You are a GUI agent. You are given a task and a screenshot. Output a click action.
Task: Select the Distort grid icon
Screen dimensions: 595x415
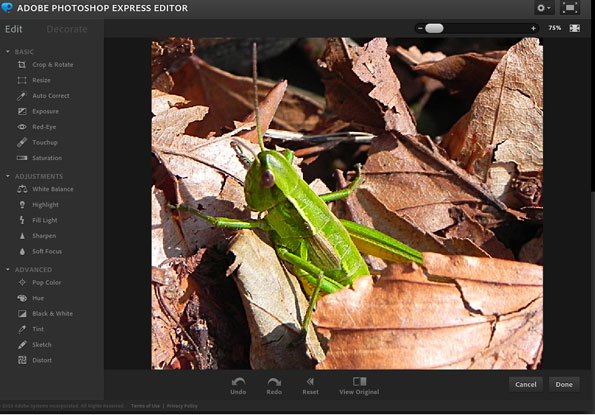click(x=22, y=360)
